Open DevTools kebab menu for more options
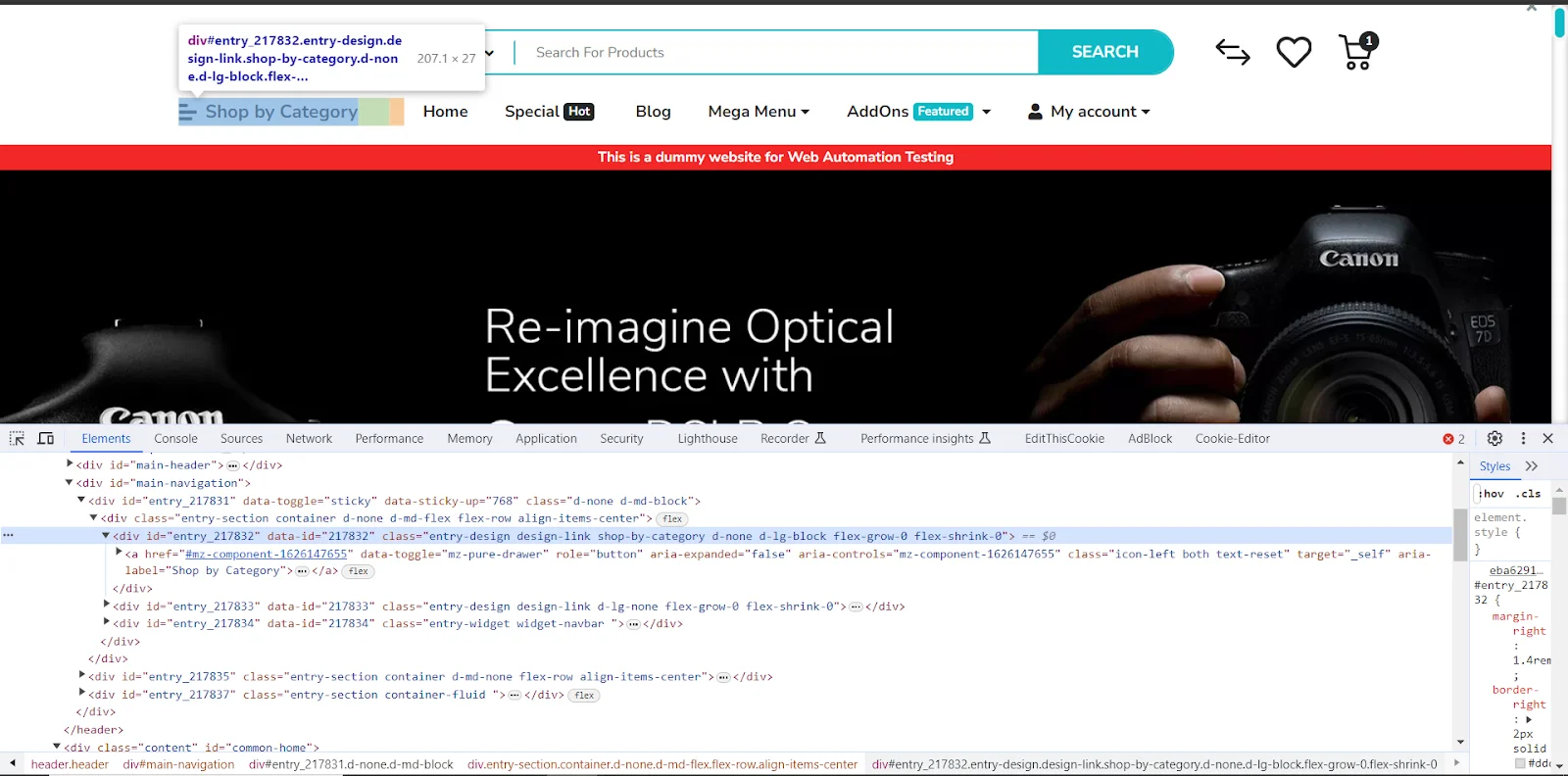Screen dimensions: 1568x776 [x=1523, y=439]
